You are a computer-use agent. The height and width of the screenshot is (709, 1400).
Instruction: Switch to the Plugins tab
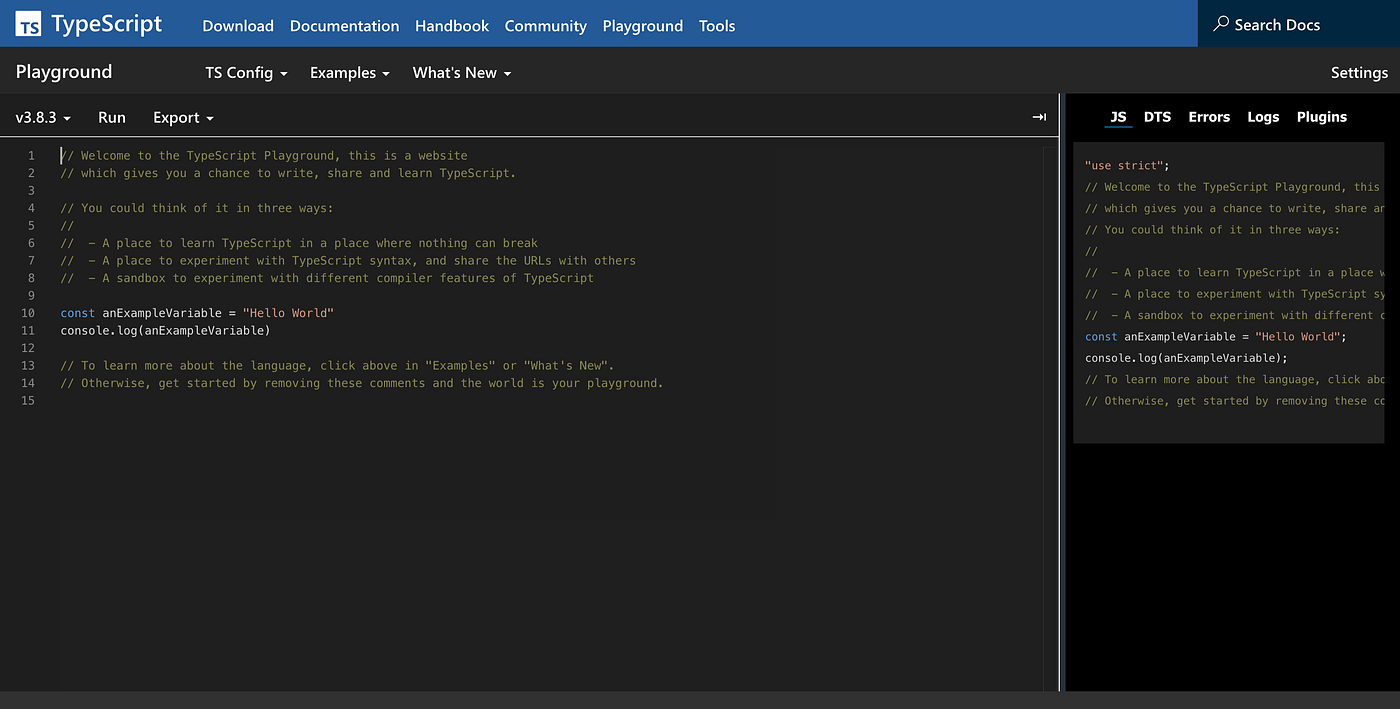click(1321, 117)
